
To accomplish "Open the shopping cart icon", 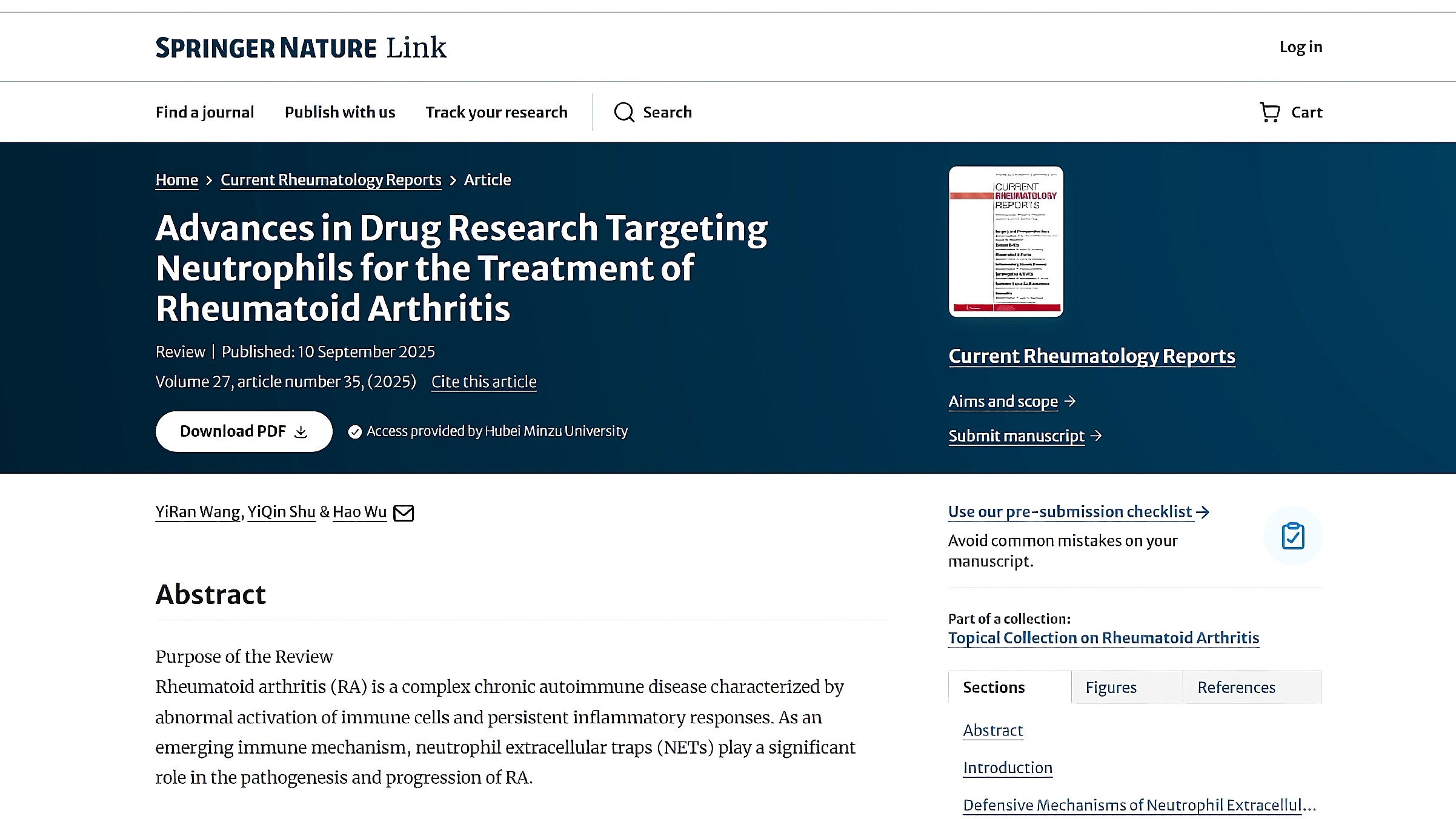I will (x=1269, y=112).
